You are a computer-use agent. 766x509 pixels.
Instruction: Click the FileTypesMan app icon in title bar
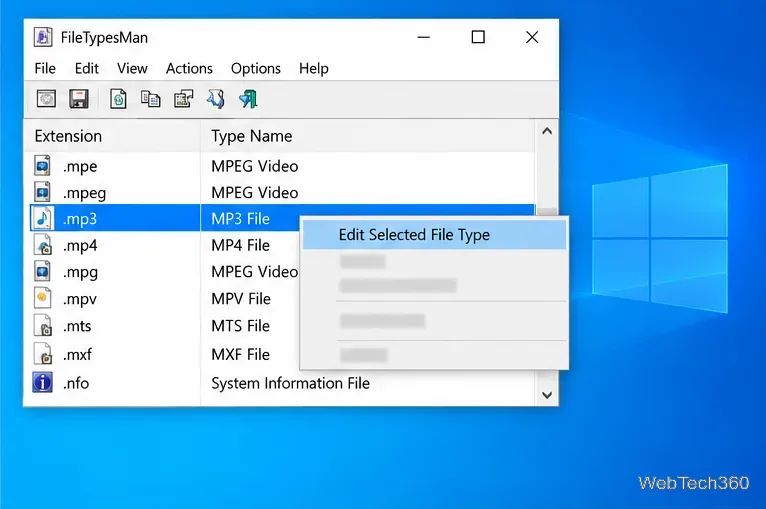(43, 37)
